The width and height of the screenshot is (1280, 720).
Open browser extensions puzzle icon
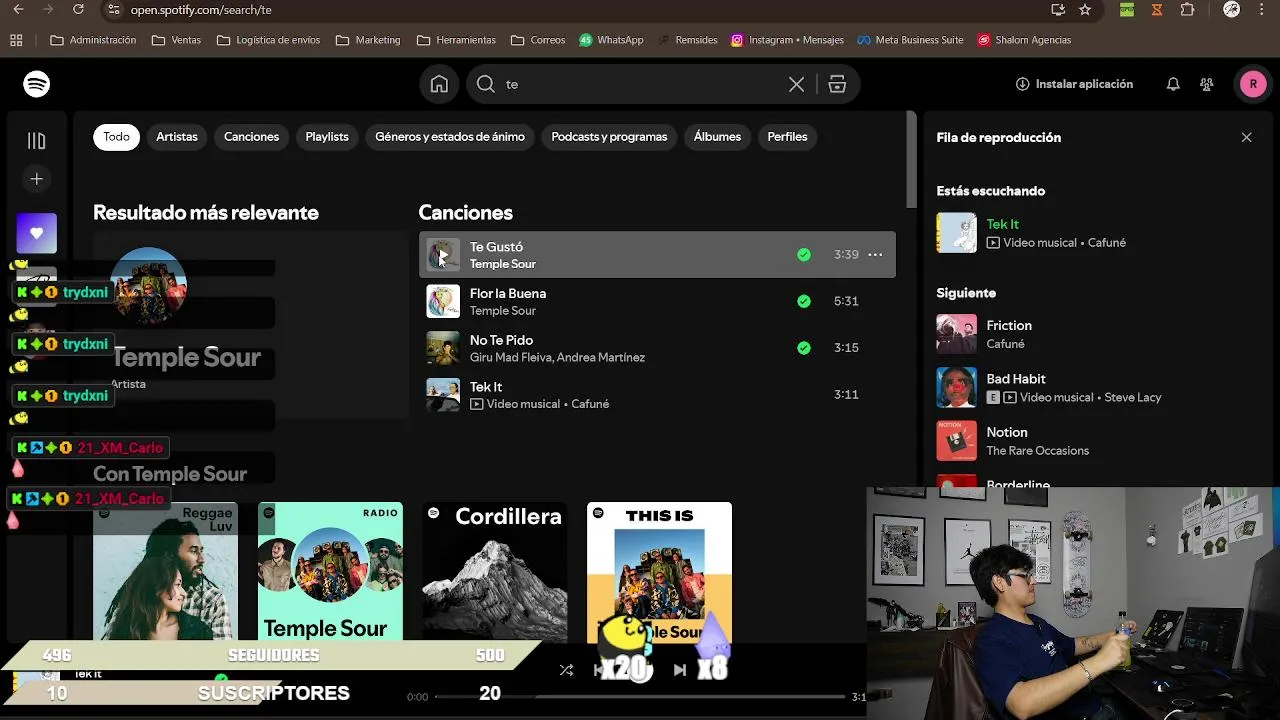click(1187, 10)
